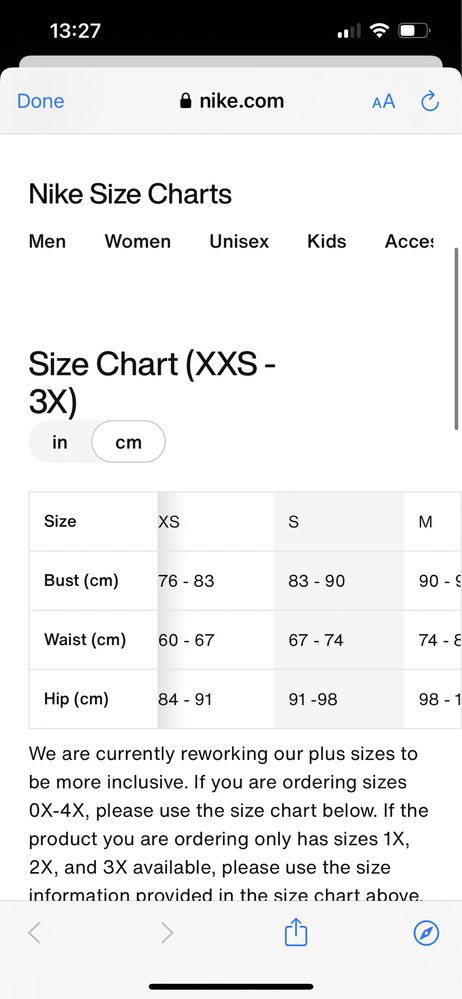Switch to the Unisex tab
462x999 pixels.
coord(239,241)
